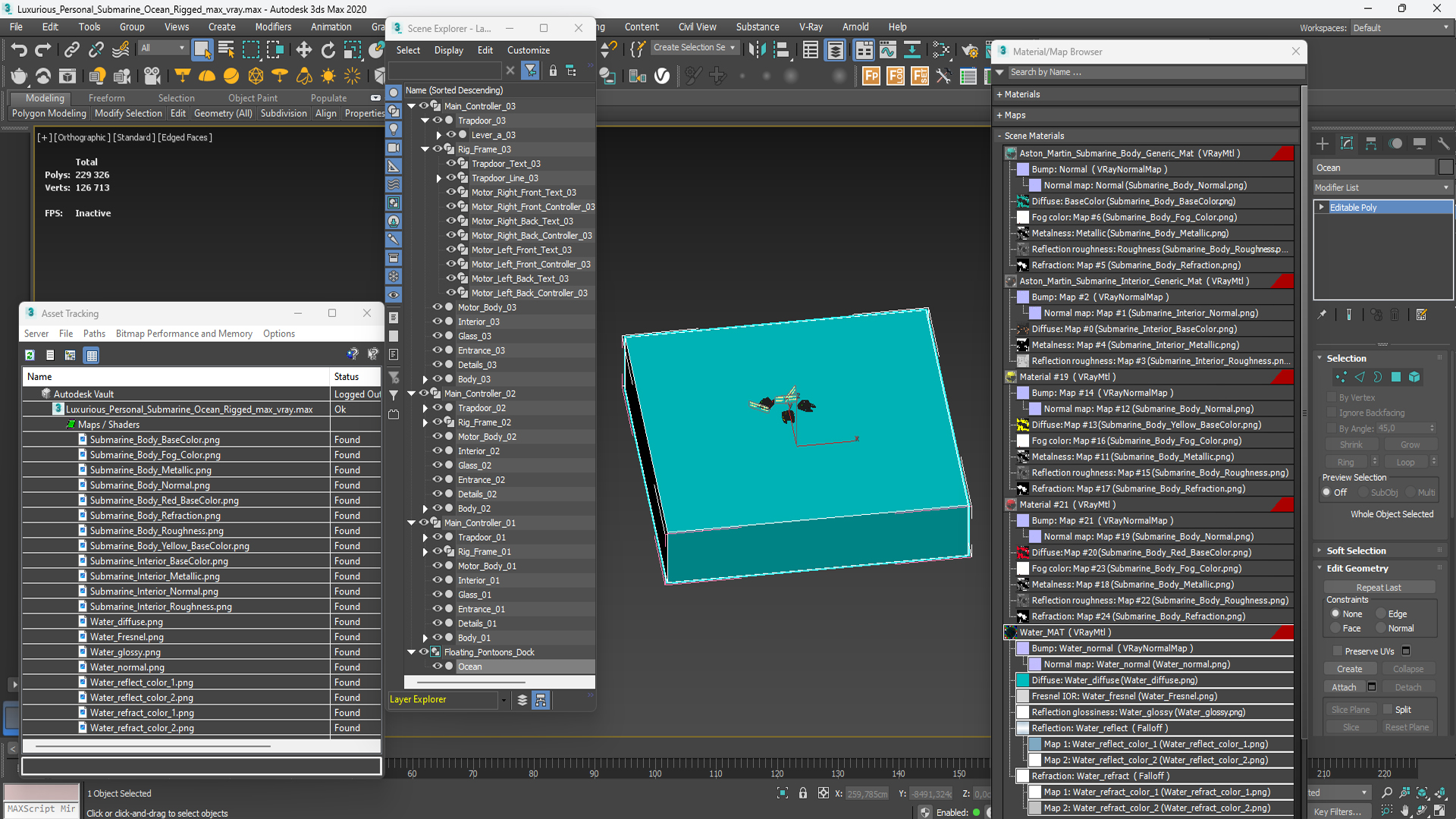
Task: Choose the Select Object tool
Action: [x=202, y=50]
